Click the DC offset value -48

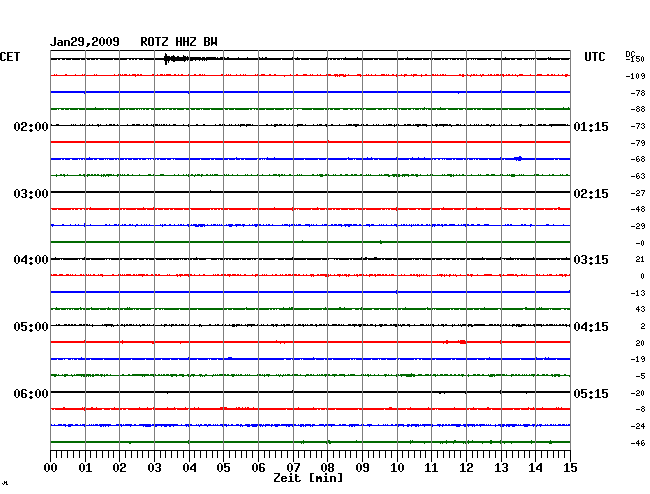point(638,209)
